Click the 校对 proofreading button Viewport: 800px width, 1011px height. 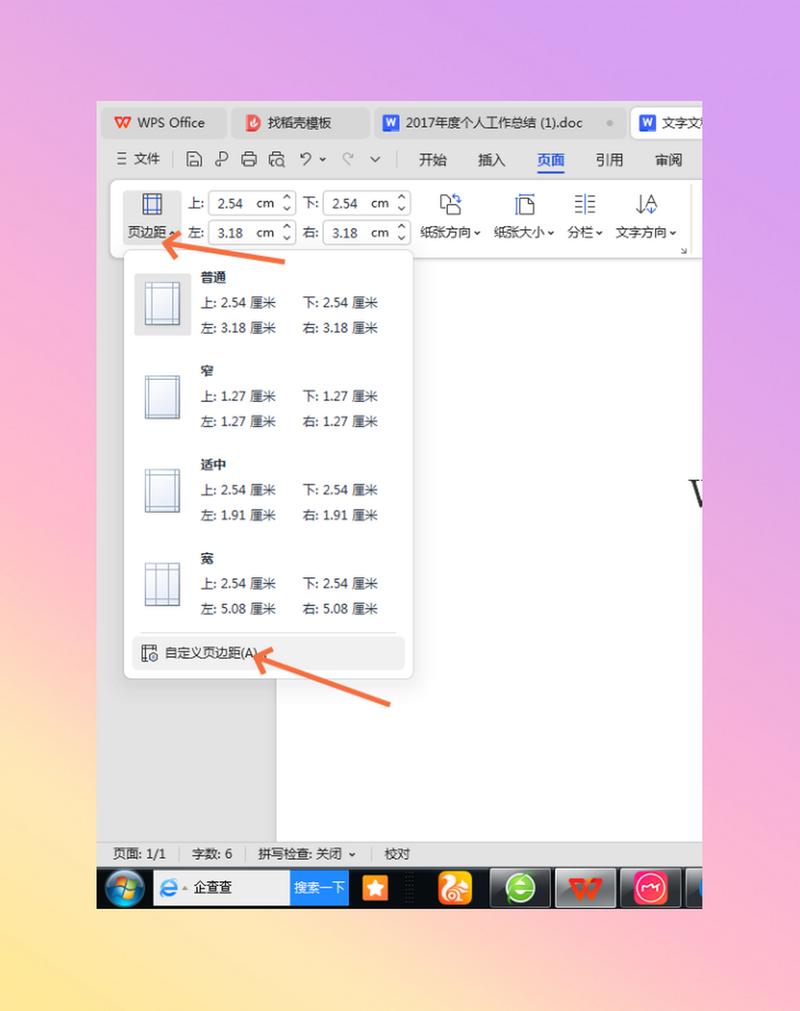pos(397,854)
